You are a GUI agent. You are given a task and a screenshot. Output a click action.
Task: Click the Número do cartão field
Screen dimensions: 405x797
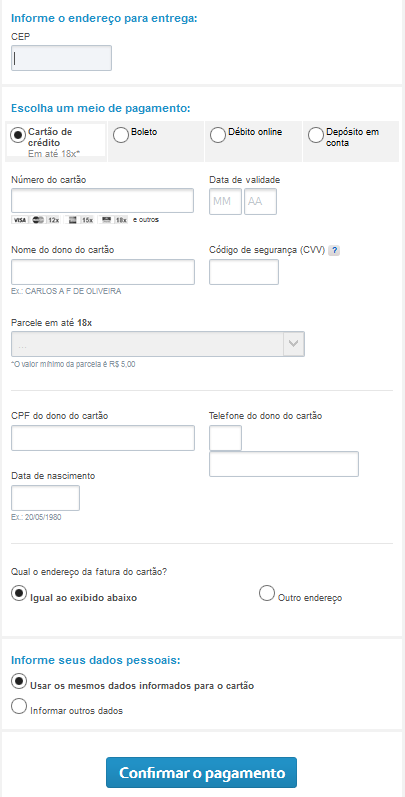coord(103,200)
